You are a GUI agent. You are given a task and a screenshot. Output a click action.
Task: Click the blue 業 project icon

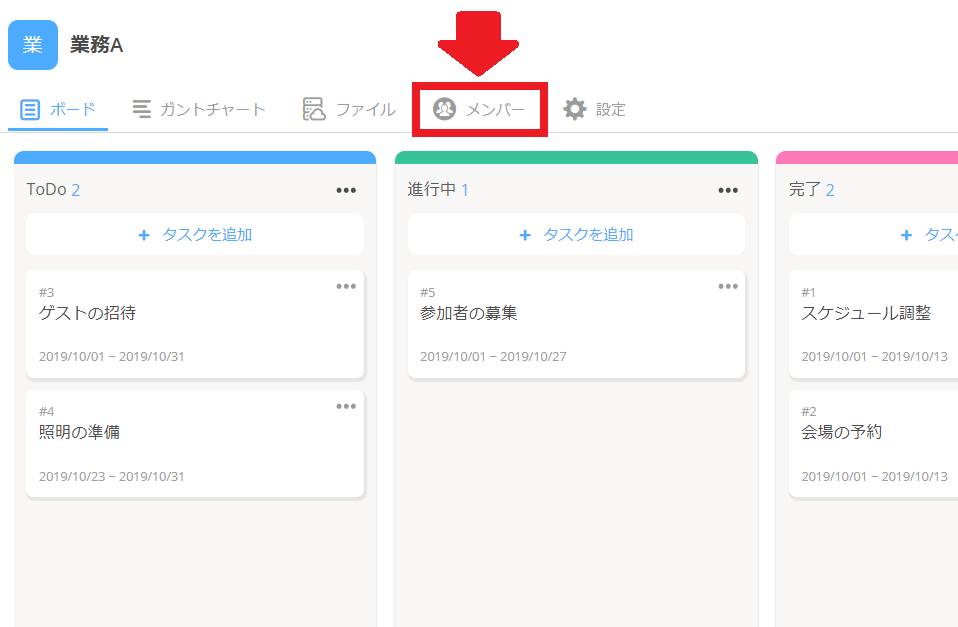pos(32,44)
